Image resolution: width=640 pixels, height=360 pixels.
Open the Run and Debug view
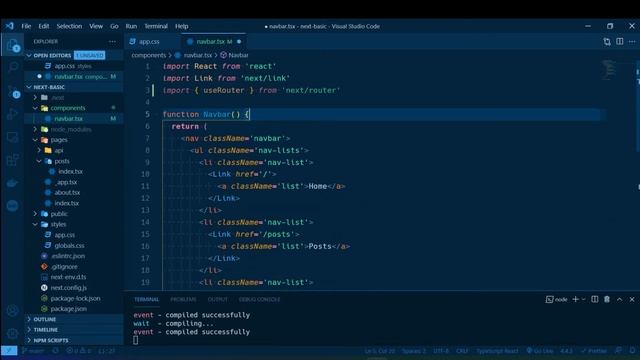pyautogui.click(x=13, y=114)
